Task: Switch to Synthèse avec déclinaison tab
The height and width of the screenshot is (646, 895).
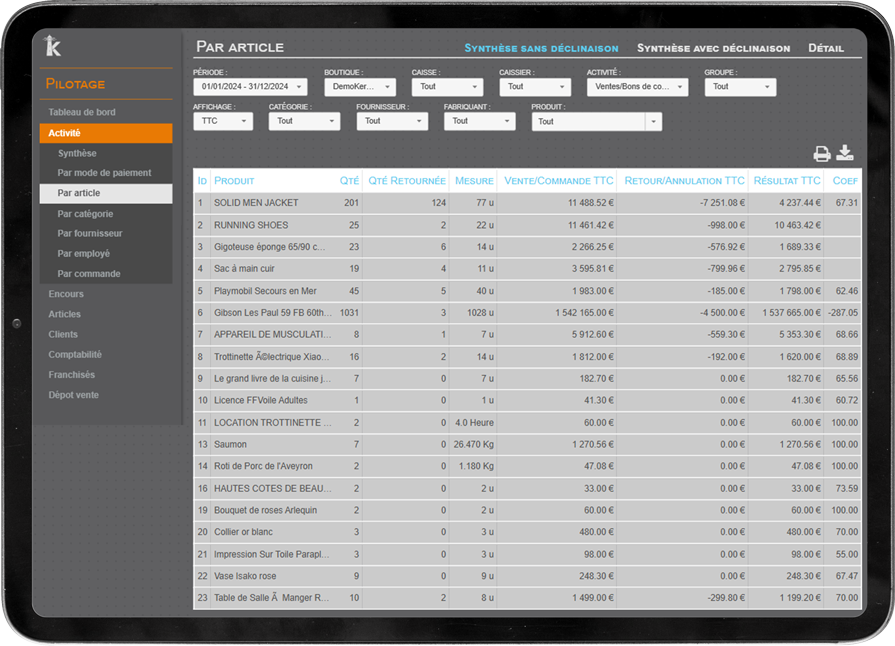Action: [713, 49]
